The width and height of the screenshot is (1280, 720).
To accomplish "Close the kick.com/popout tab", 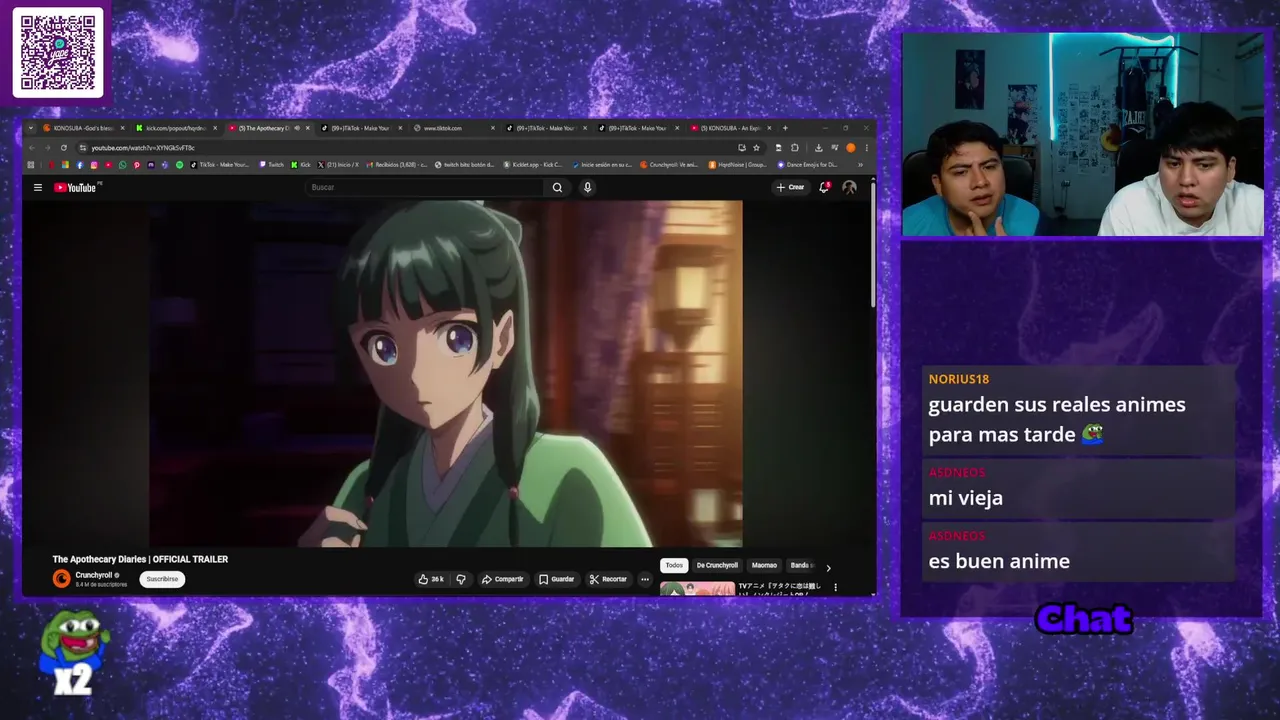I will tap(215, 128).
